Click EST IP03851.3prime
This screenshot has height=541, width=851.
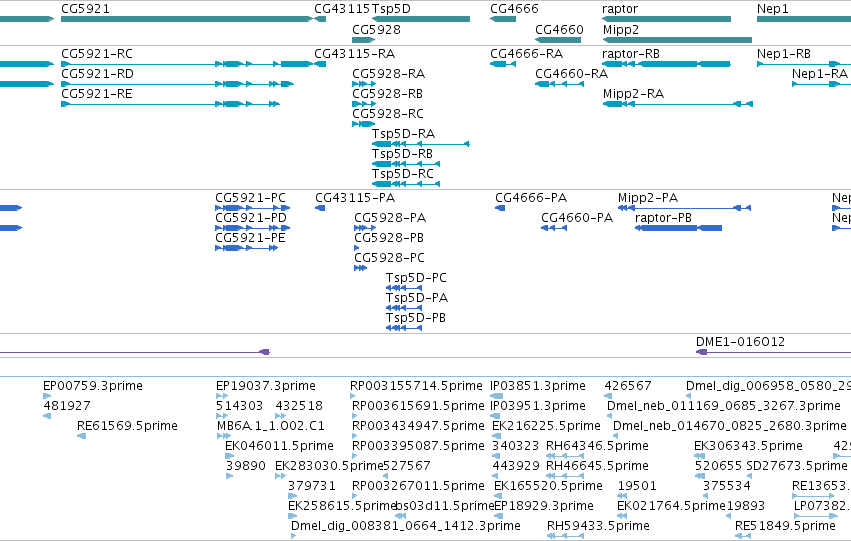(x=497, y=396)
